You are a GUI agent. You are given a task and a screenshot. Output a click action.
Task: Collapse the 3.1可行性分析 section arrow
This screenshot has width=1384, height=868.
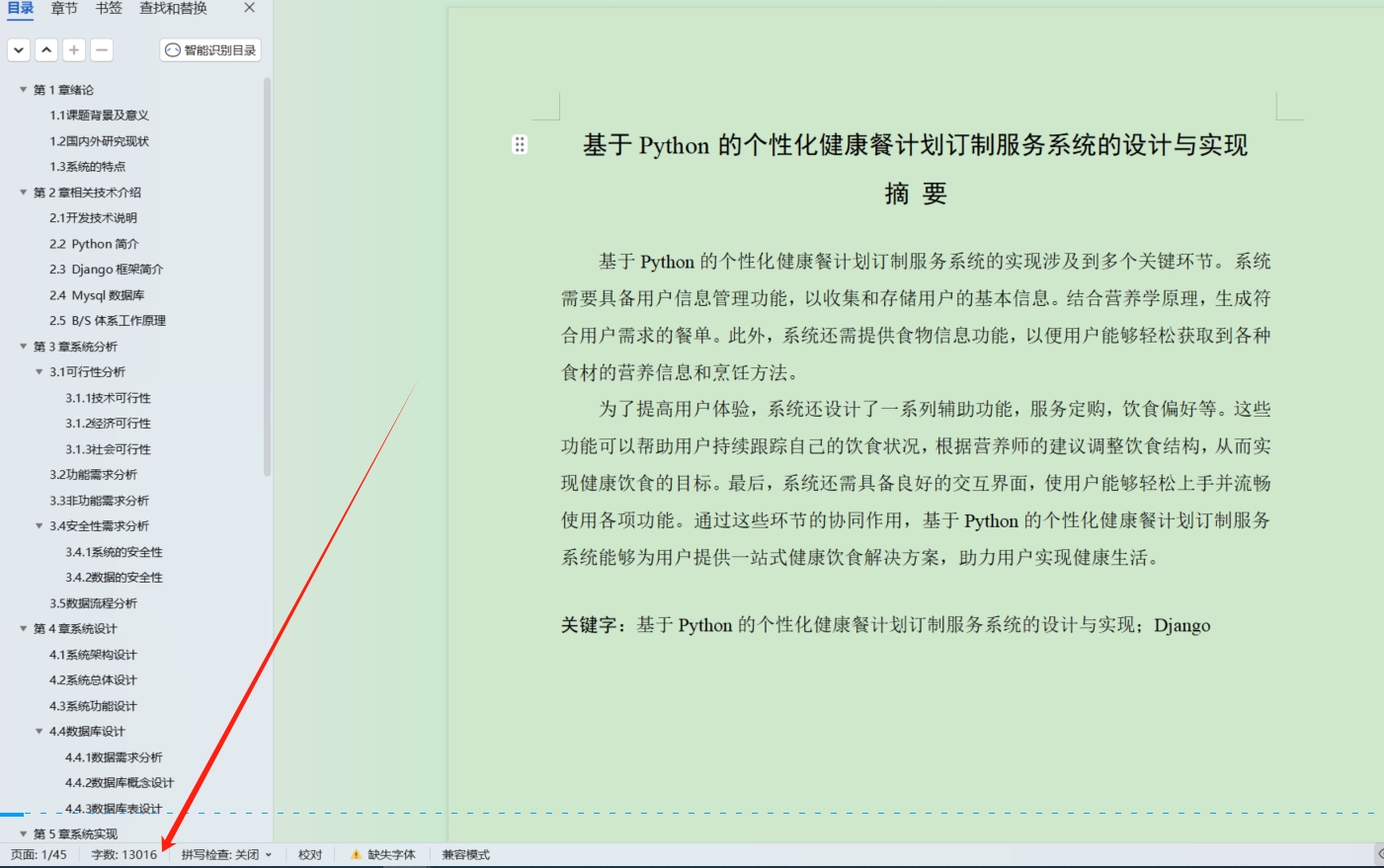(40, 372)
